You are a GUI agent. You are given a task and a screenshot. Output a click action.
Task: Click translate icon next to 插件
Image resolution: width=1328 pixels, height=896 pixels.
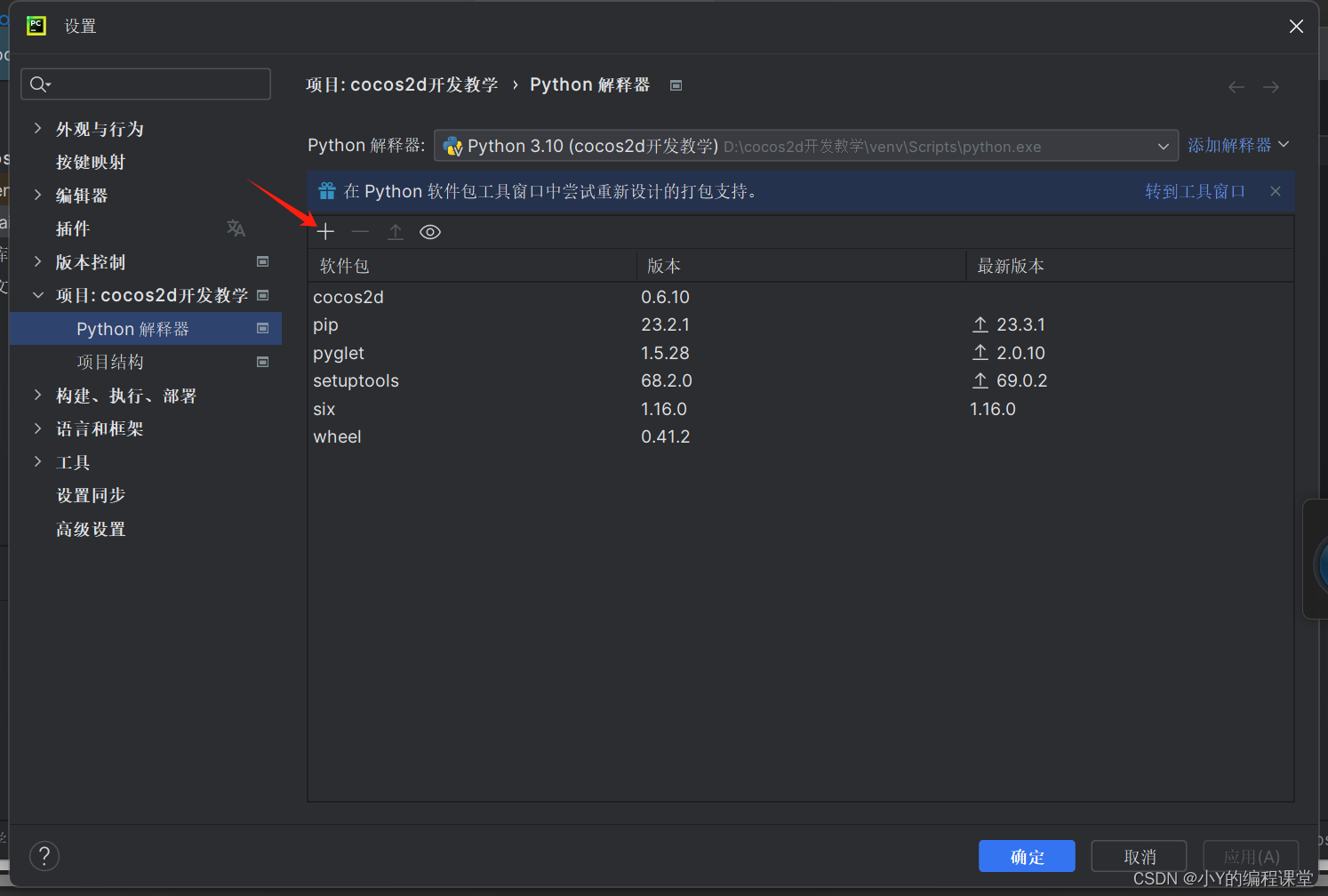tap(236, 228)
